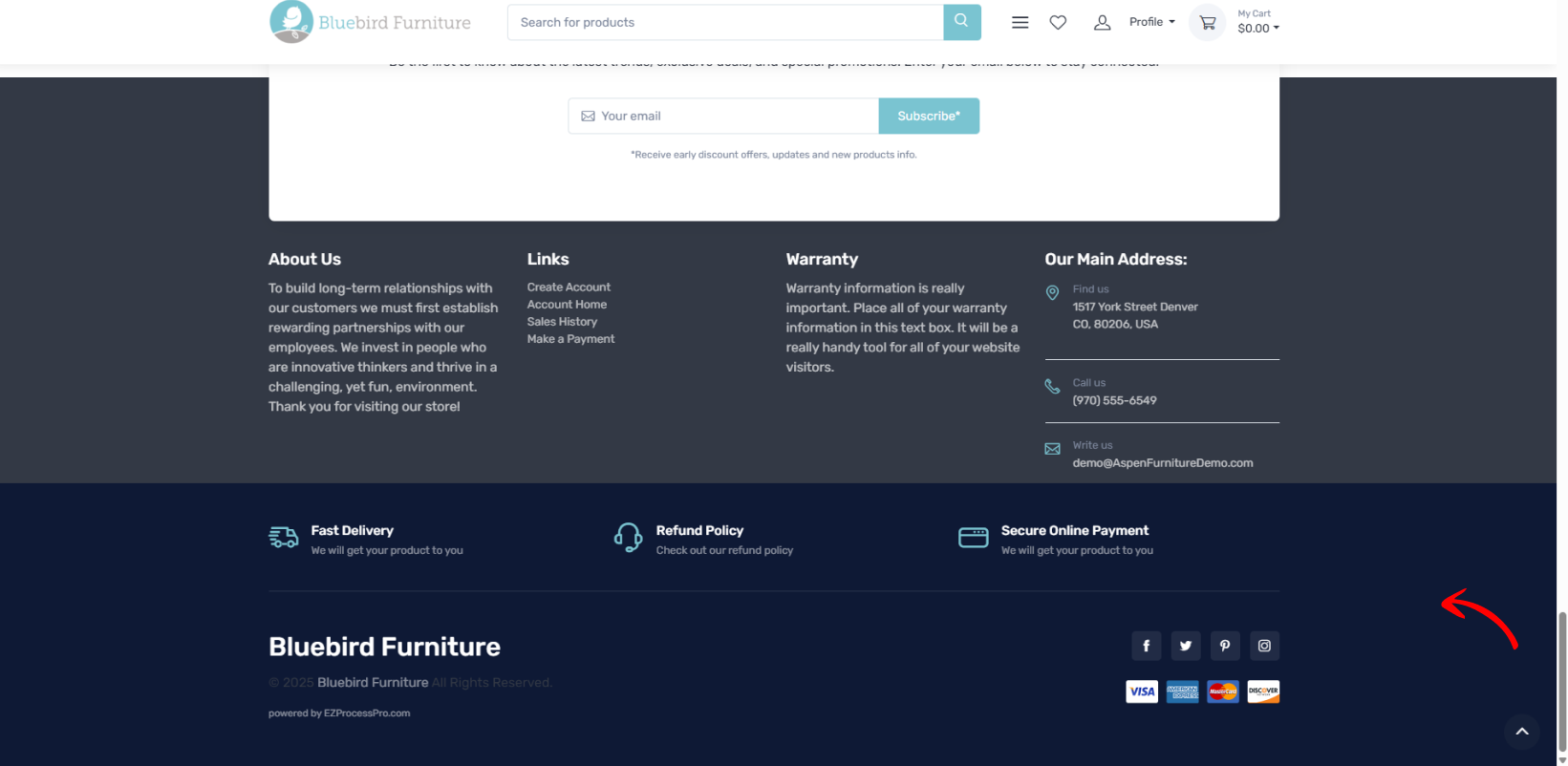Click the search magnifier button

click(962, 21)
